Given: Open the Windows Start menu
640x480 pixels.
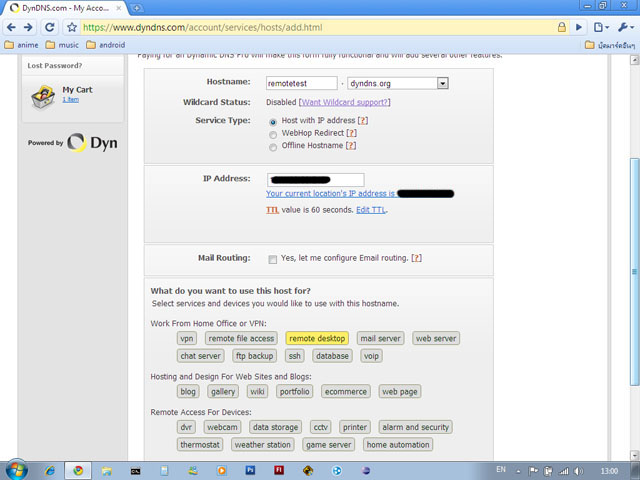Looking at the screenshot, I should point(16,470).
